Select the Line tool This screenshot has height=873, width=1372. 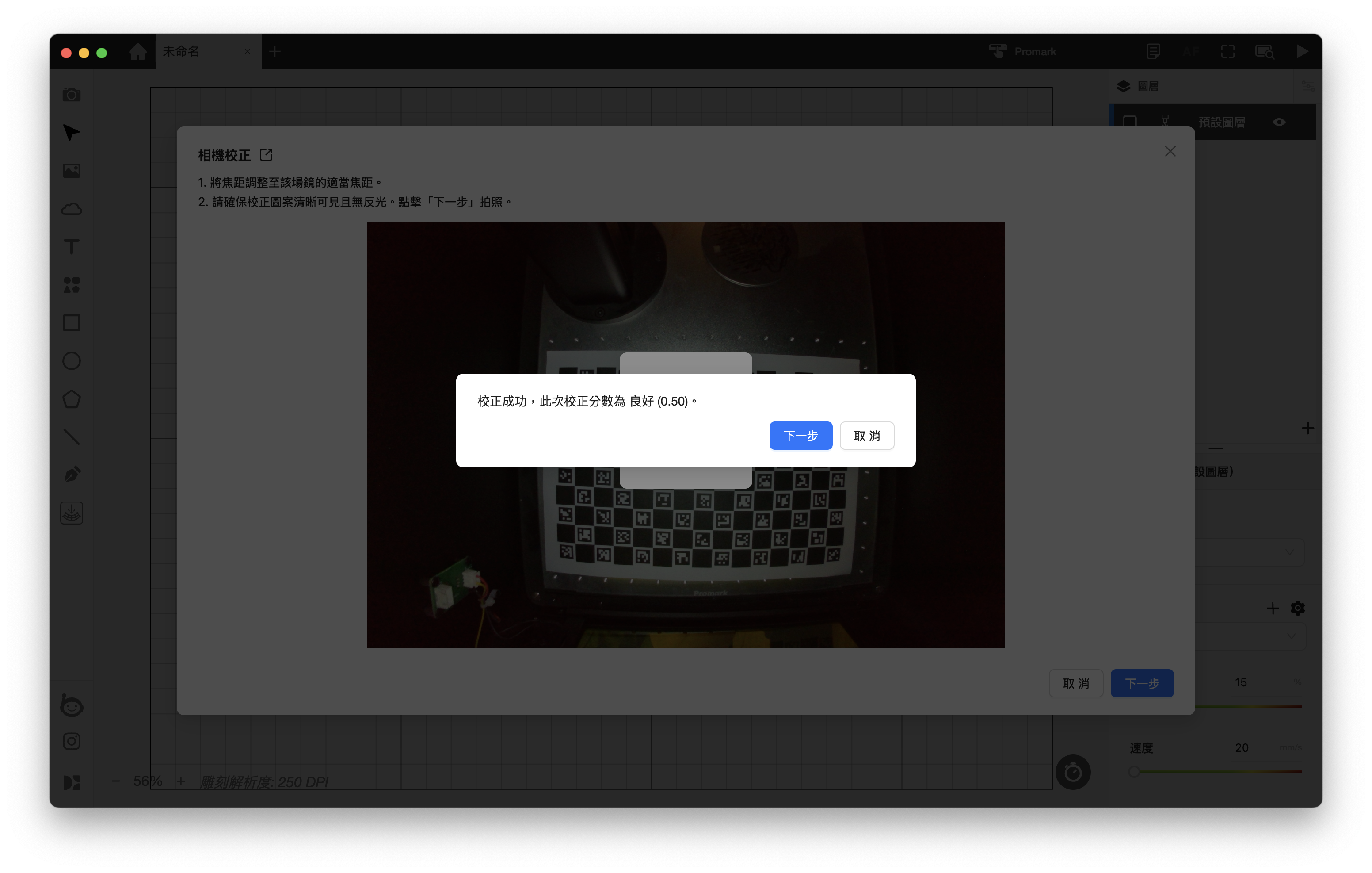[x=71, y=437]
